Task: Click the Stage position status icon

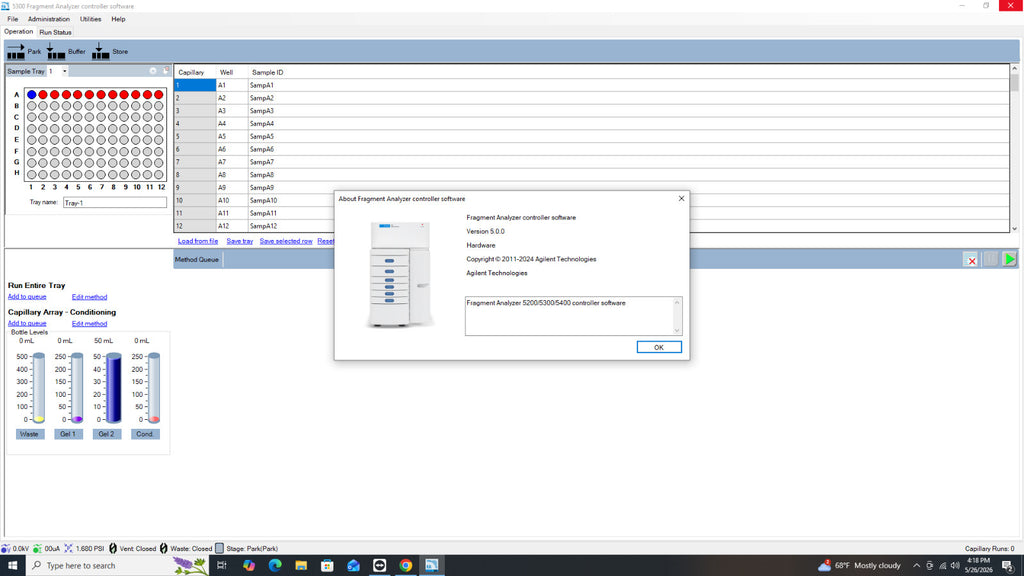Action: pos(219,549)
